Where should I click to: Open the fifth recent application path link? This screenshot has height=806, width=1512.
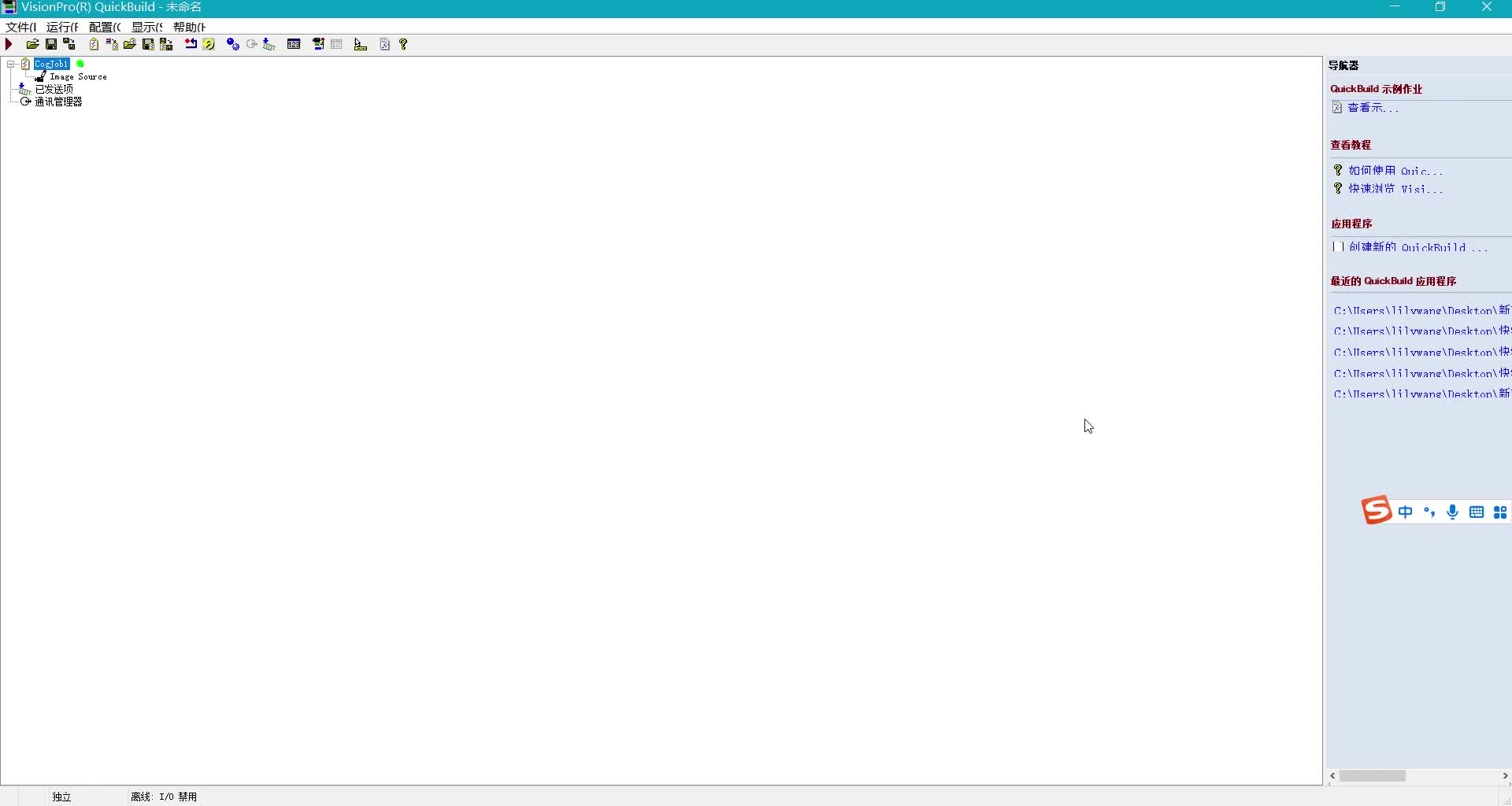coord(1422,394)
